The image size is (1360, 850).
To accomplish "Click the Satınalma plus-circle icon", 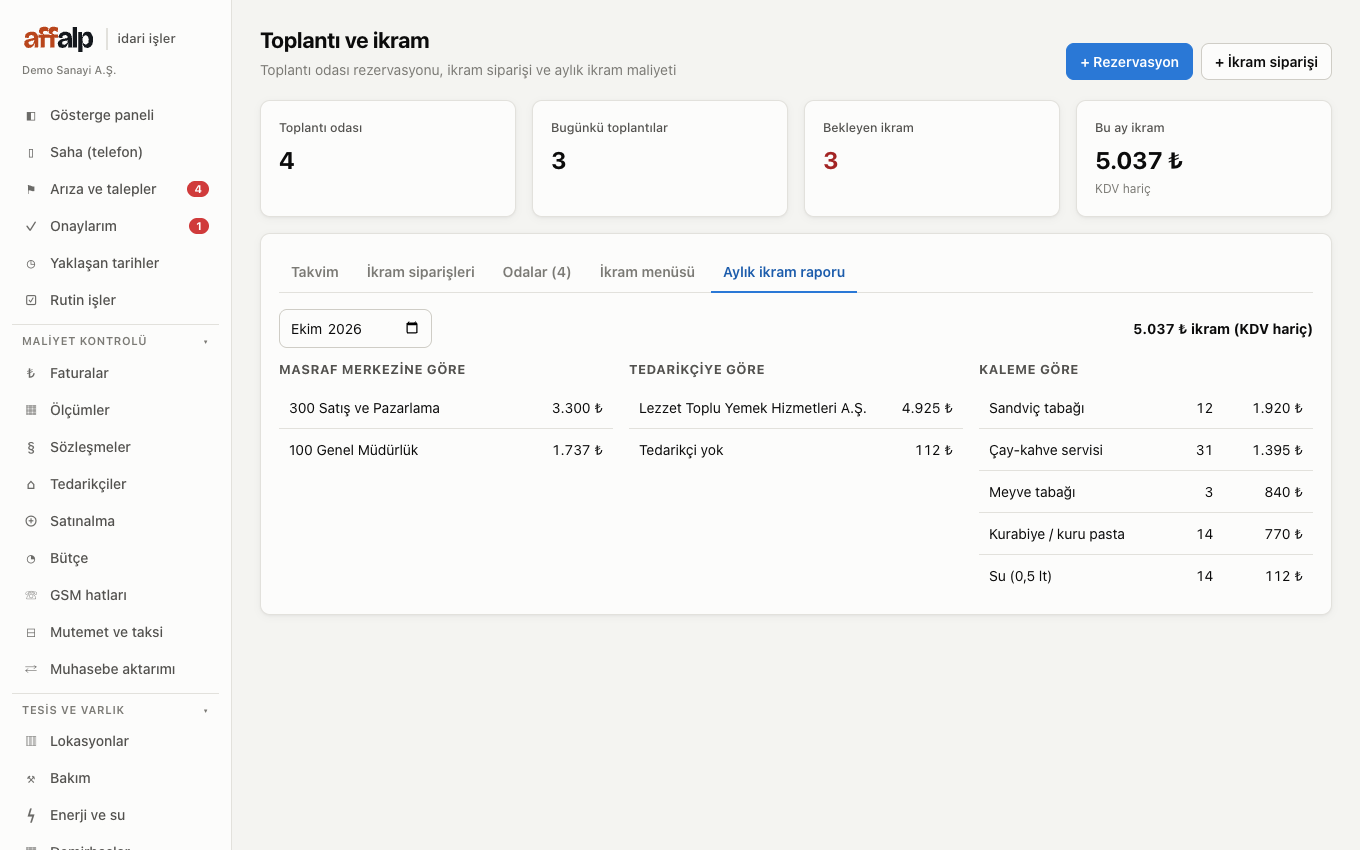I will [31, 522].
